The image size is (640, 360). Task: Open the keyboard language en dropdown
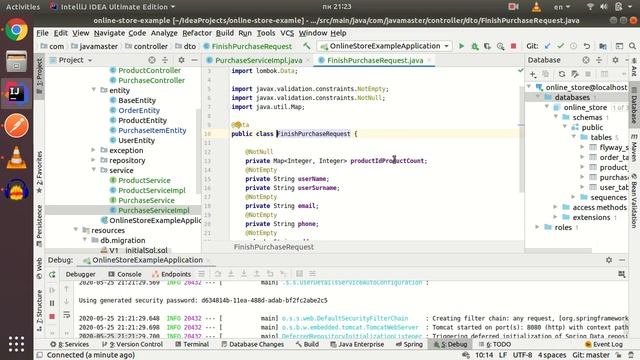[x=562, y=7]
